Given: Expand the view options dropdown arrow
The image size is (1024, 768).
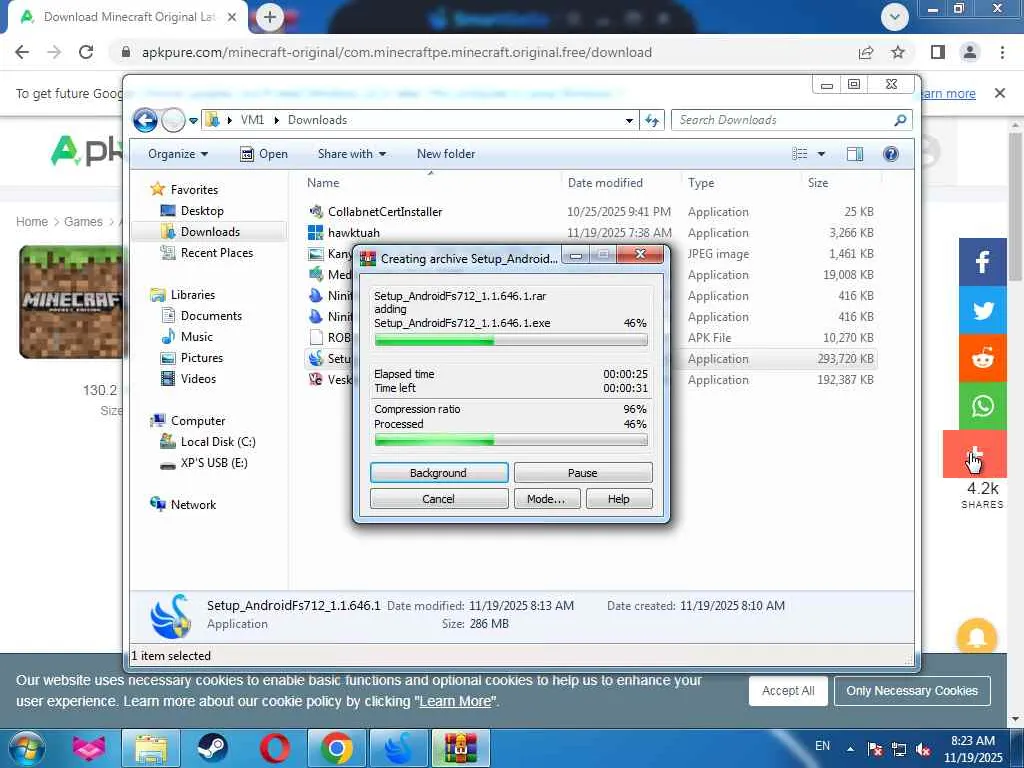Looking at the screenshot, I should point(822,154).
